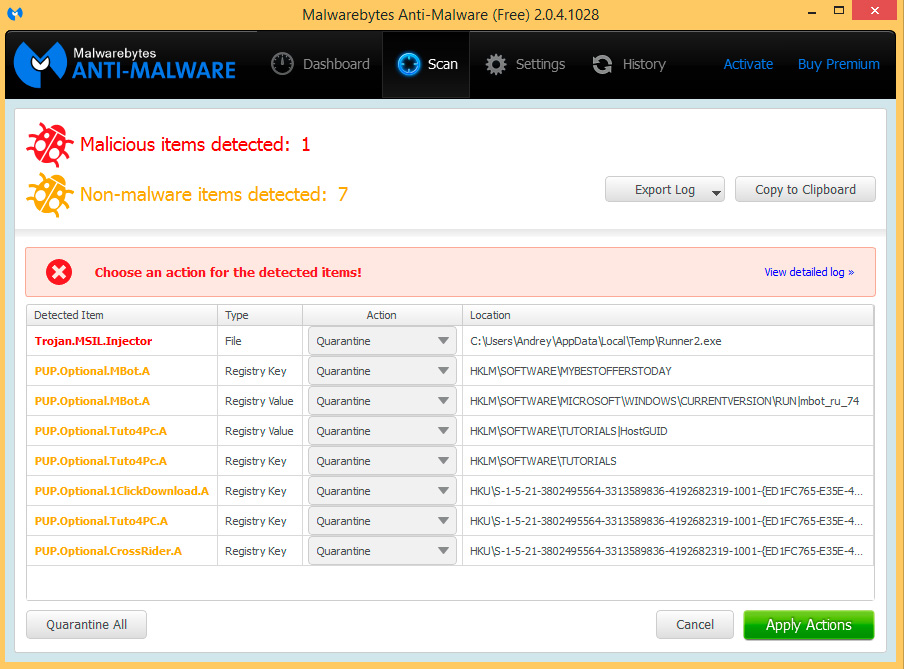Screen dimensions: 904x669
Task: Open the View detailed log link
Action: pos(809,272)
